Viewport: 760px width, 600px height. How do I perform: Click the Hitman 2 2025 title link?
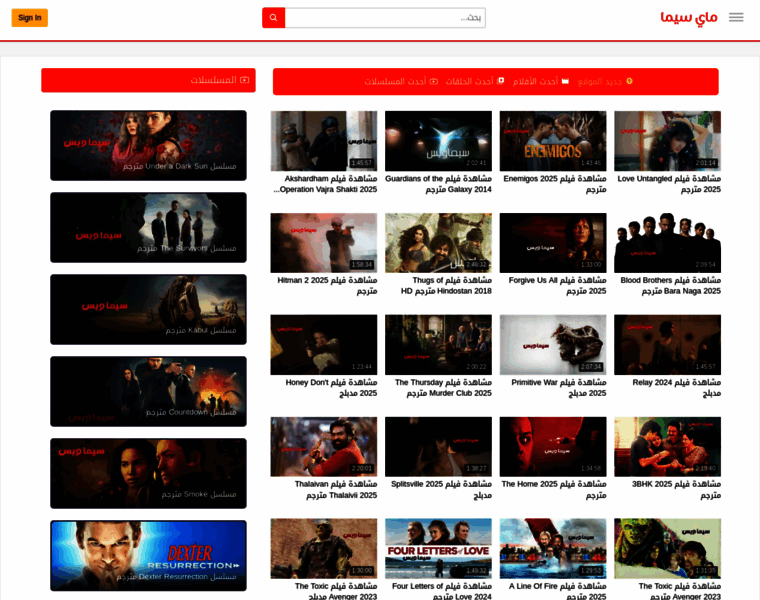327,286
